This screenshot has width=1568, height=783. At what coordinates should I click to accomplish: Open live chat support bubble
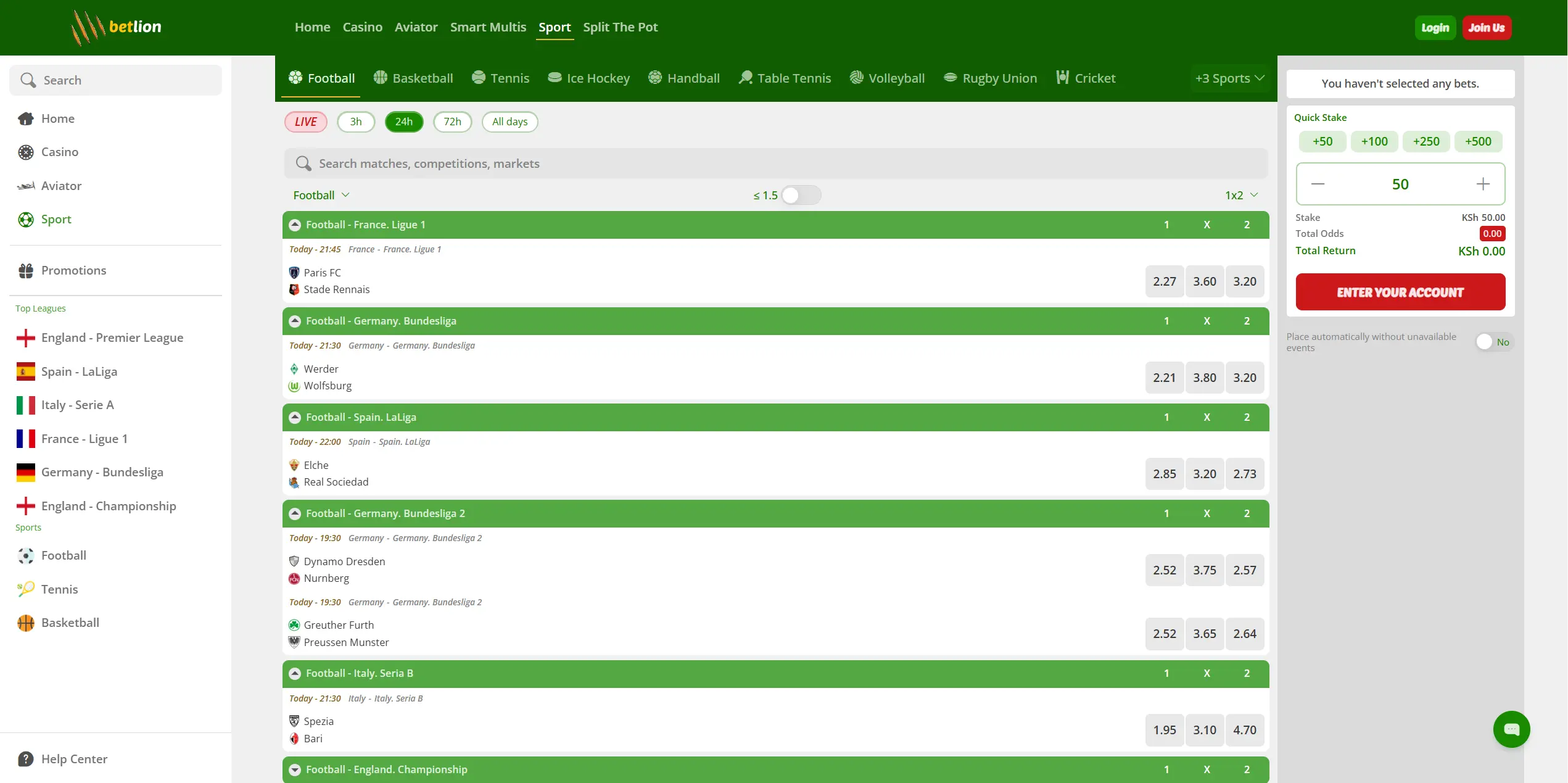click(x=1511, y=729)
